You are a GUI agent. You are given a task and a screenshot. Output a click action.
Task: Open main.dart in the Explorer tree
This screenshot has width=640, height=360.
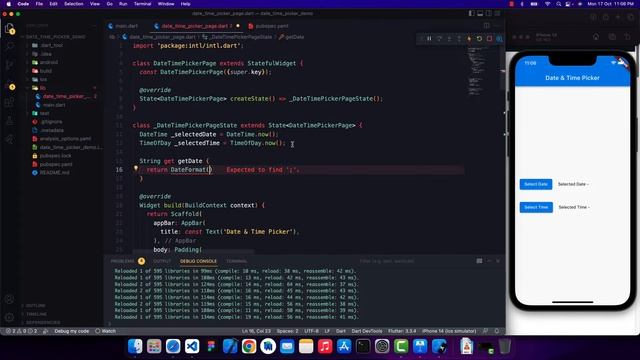[54, 105]
